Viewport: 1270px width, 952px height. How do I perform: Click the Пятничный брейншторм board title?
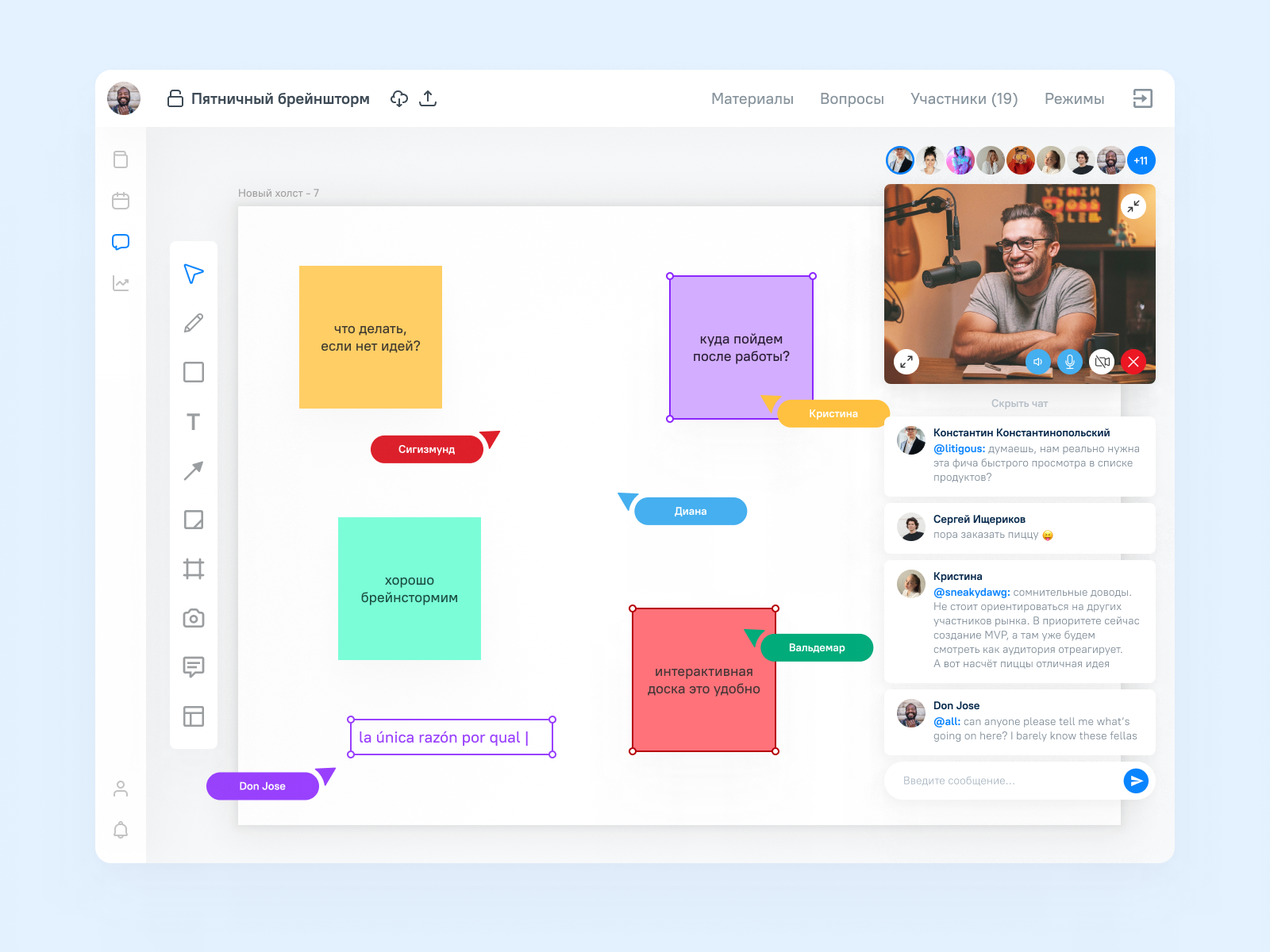[280, 98]
